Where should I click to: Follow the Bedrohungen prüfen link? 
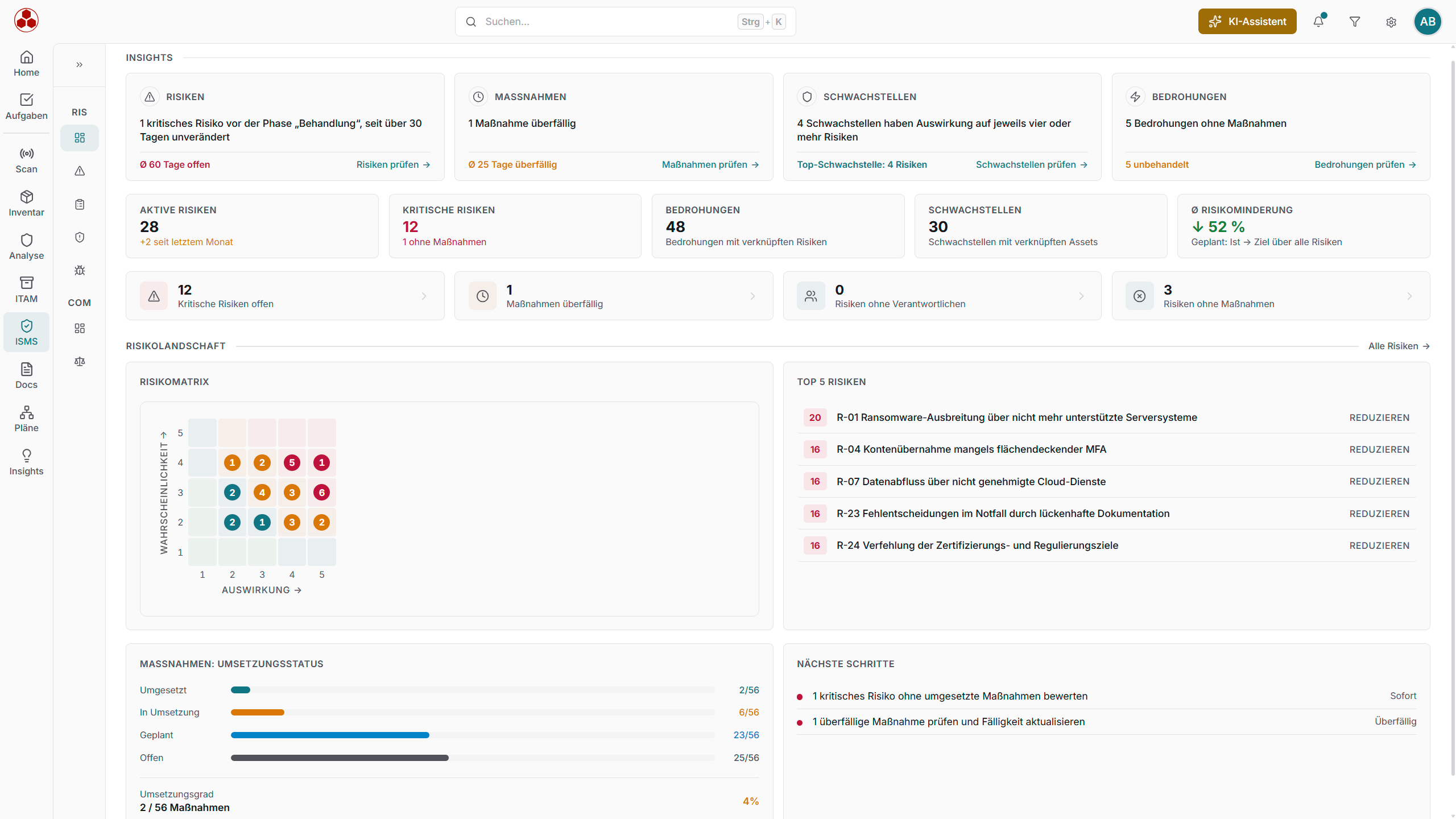[x=1365, y=164]
